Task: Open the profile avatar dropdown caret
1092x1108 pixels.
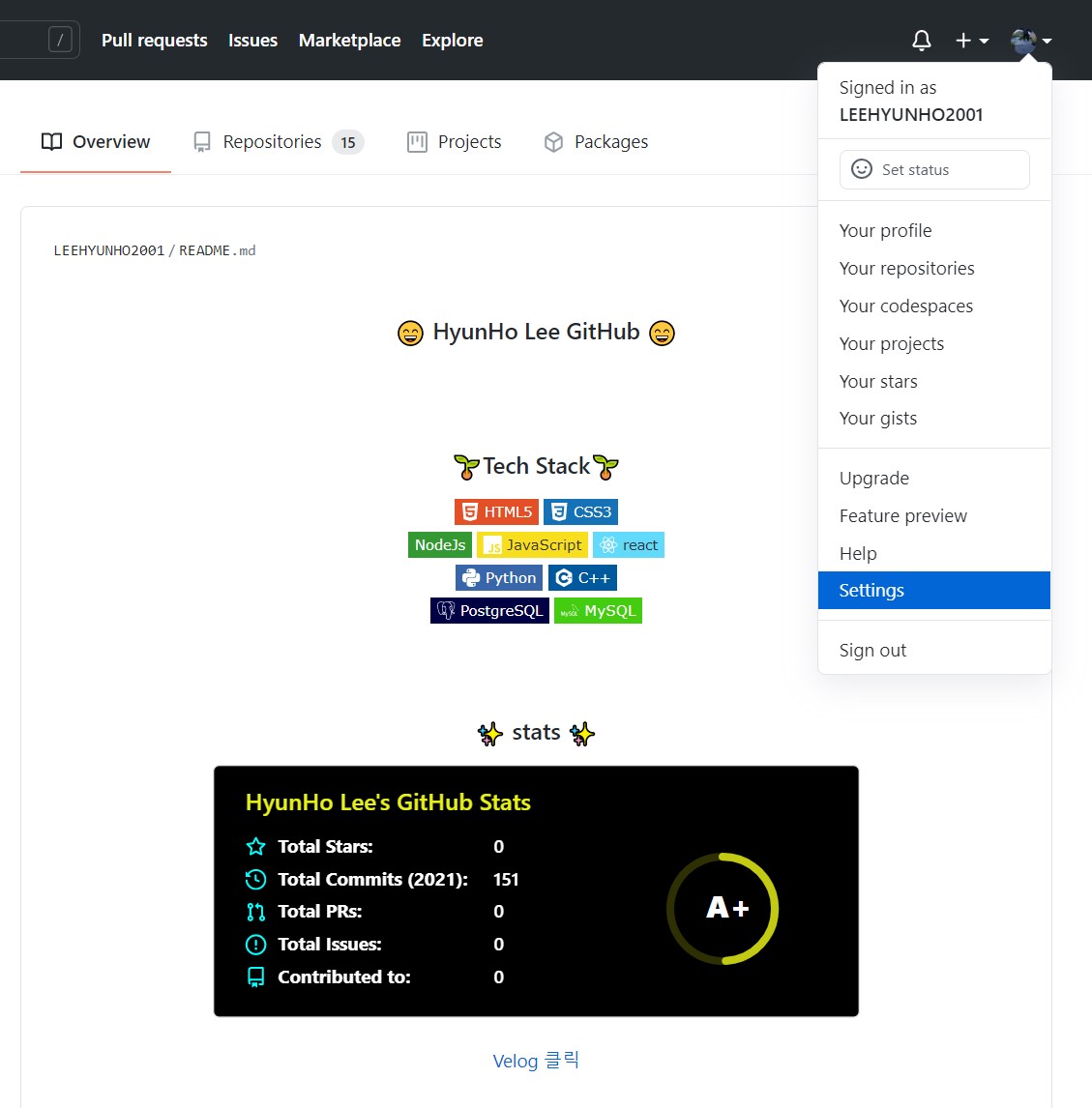Action: 1045,40
